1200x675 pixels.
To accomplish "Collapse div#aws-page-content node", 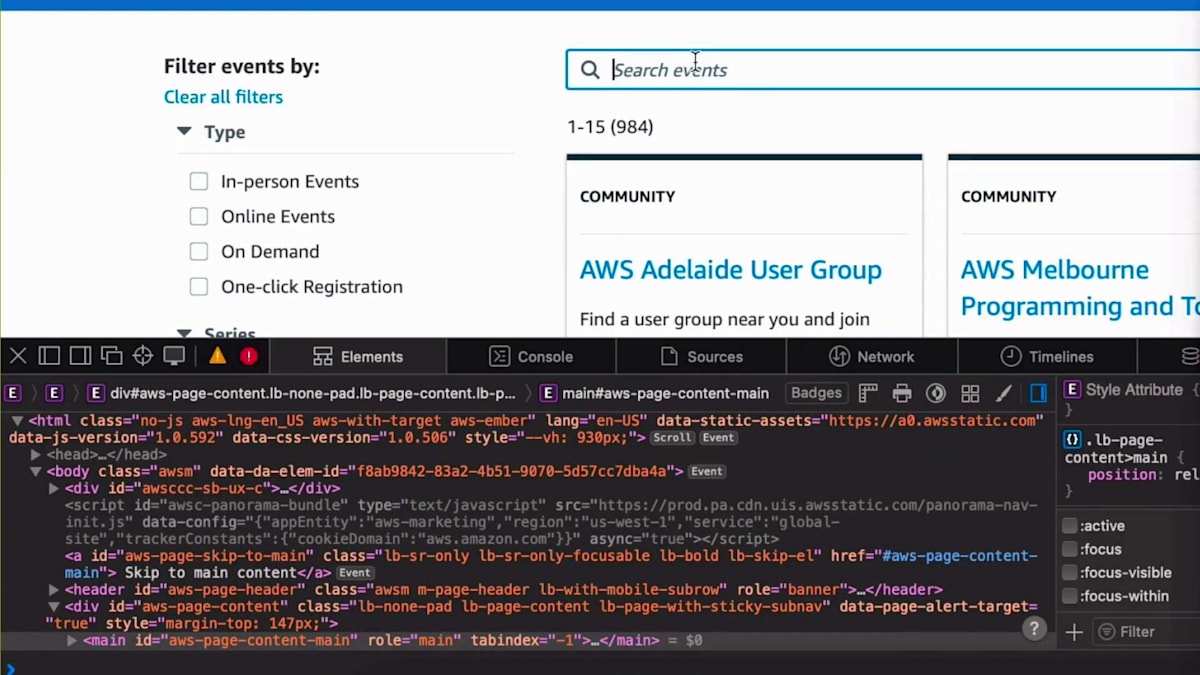I will [54, 606].
